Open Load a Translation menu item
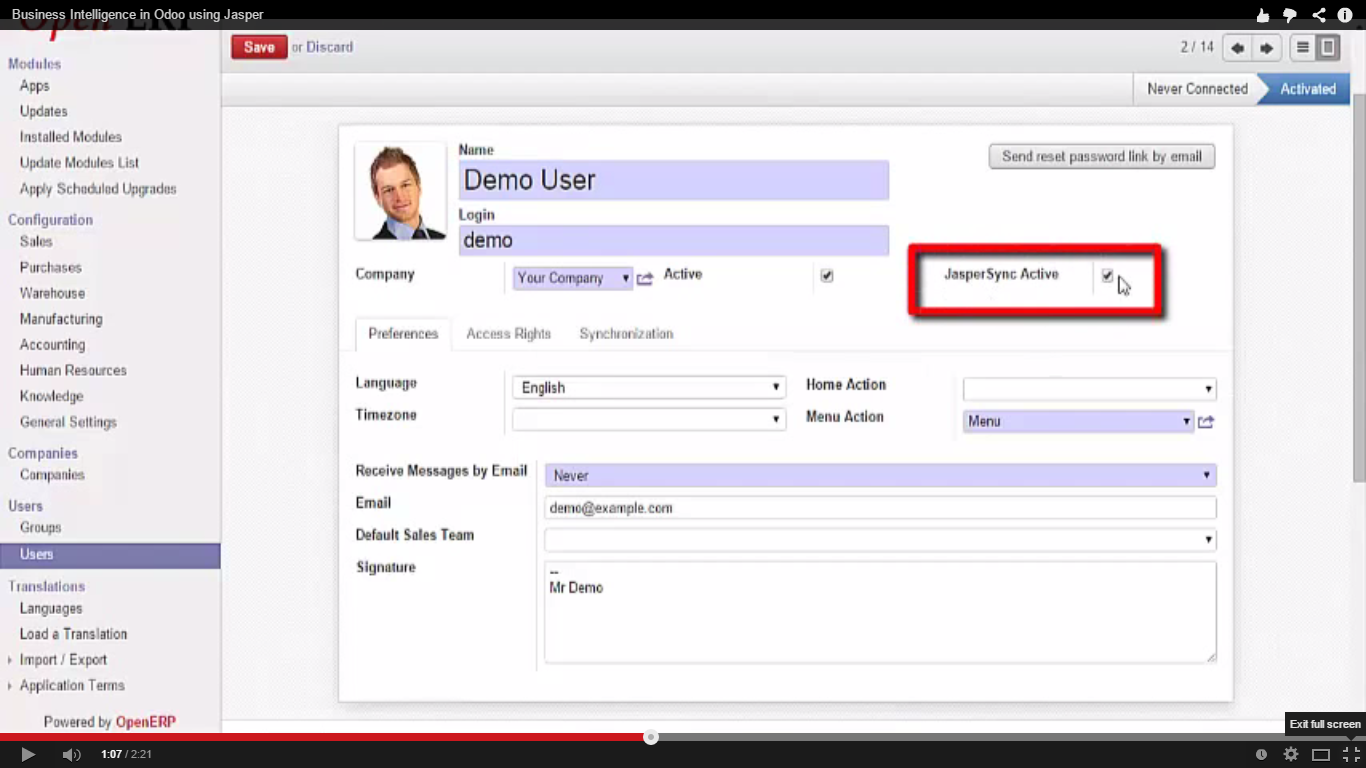This screenshot has height=768, width=1366. click(x=73, y=634)
